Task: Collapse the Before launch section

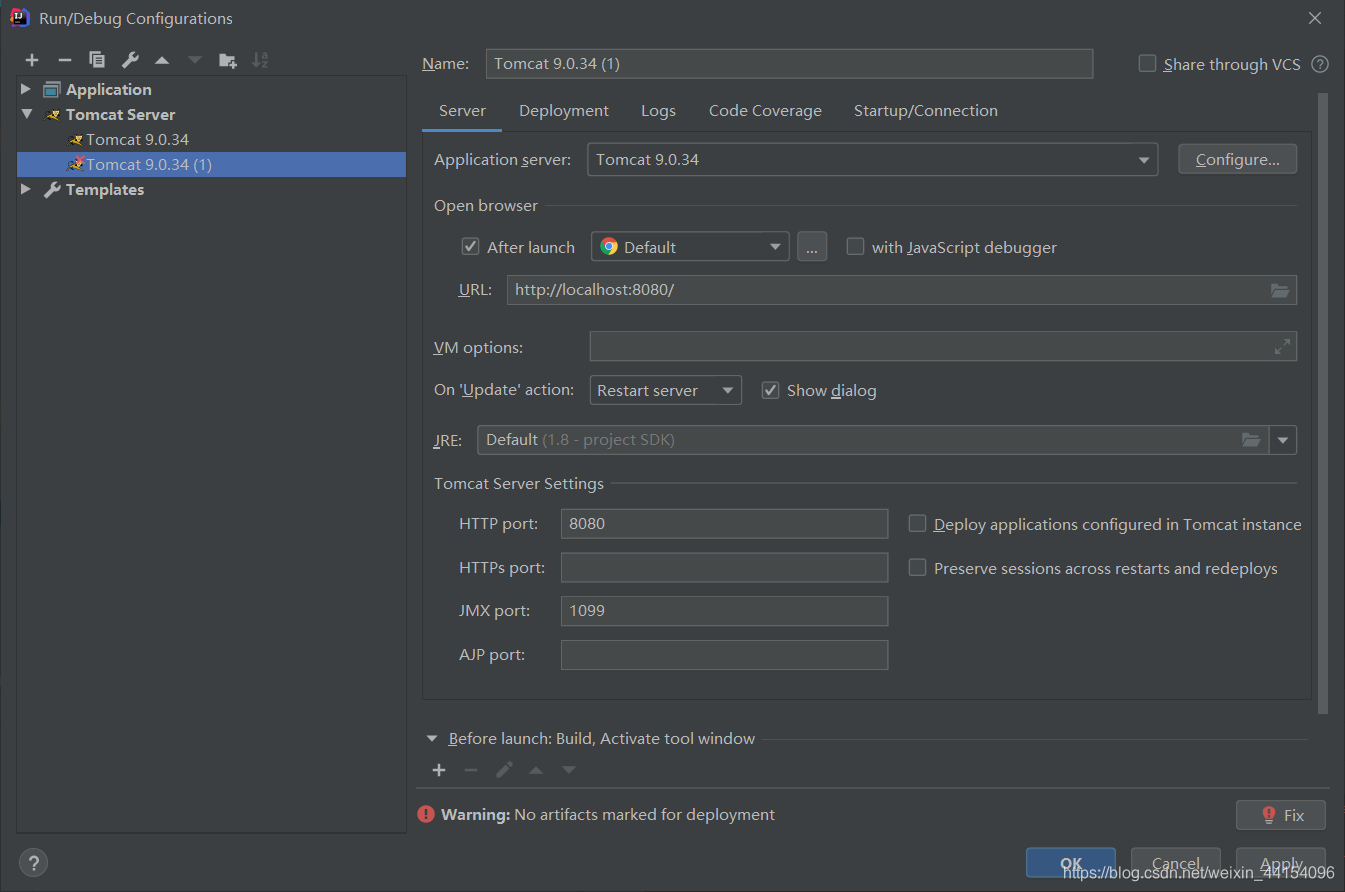Action: click(432, 739)
